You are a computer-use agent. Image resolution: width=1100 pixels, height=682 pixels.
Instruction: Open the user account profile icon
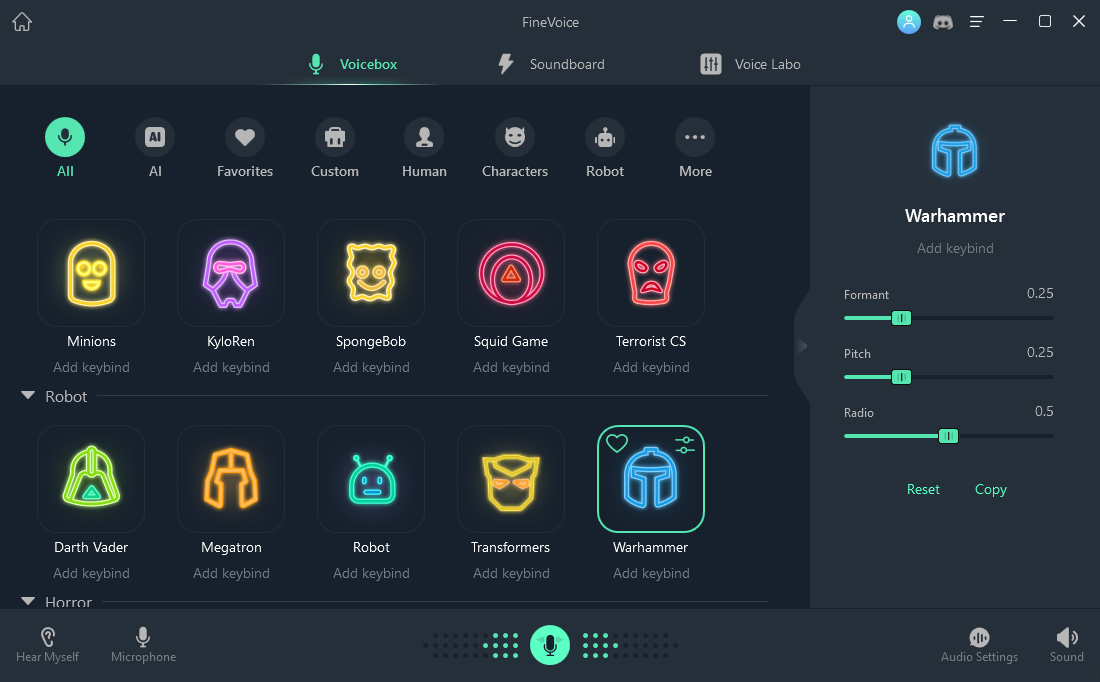tap(908, 22)
